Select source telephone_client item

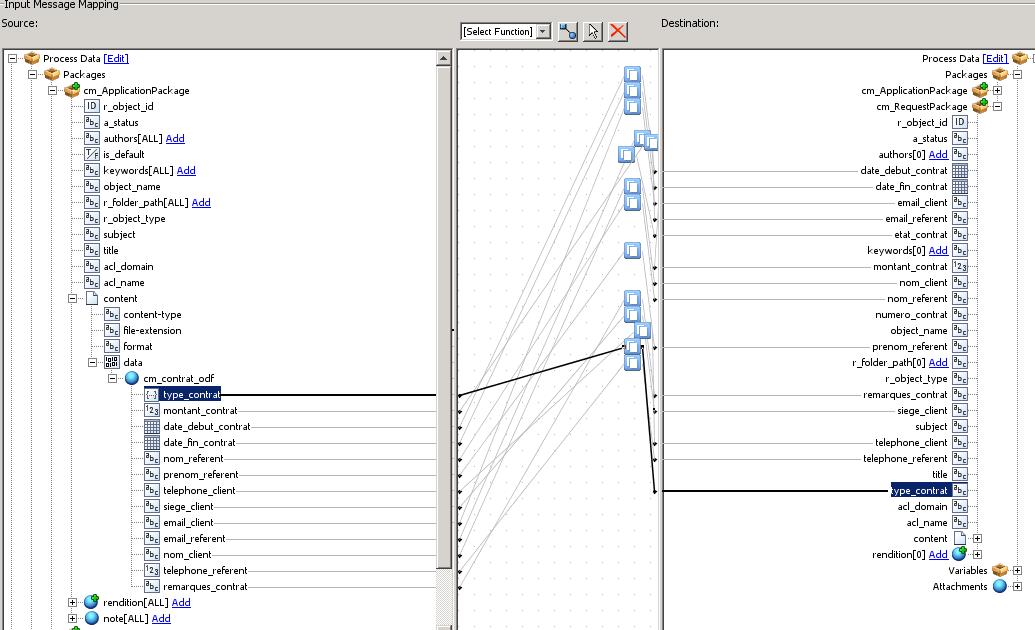199,491
